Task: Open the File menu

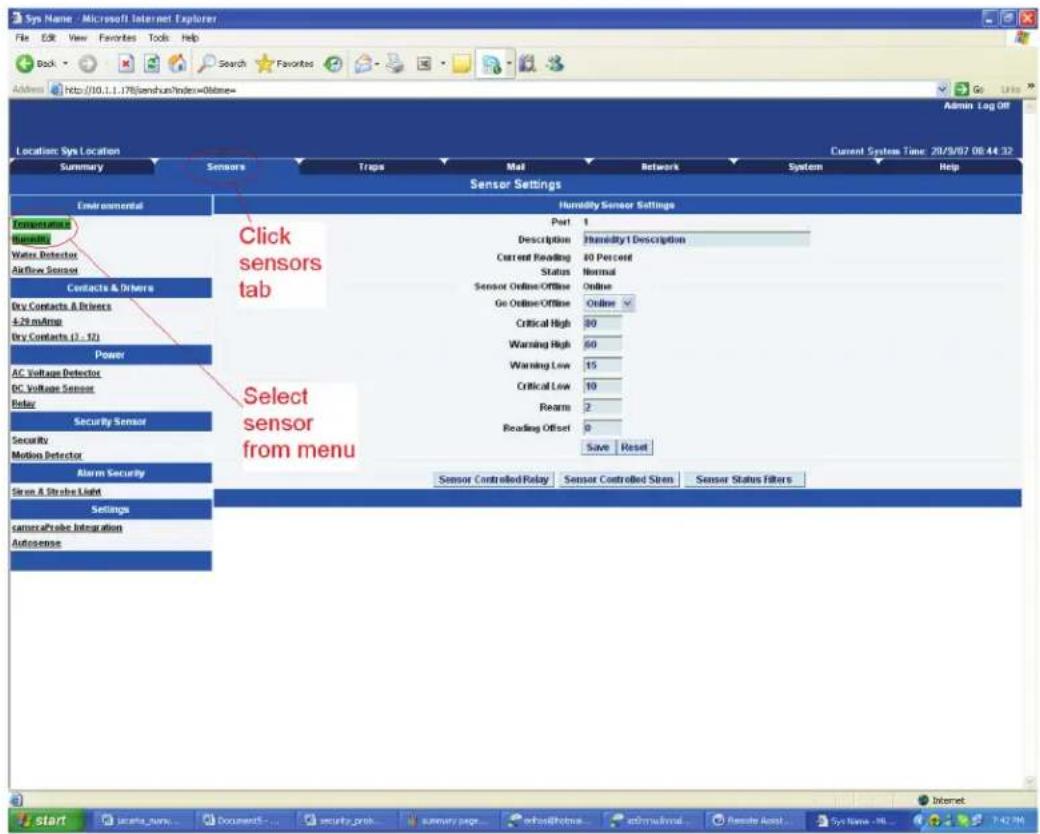Action: 22,38
